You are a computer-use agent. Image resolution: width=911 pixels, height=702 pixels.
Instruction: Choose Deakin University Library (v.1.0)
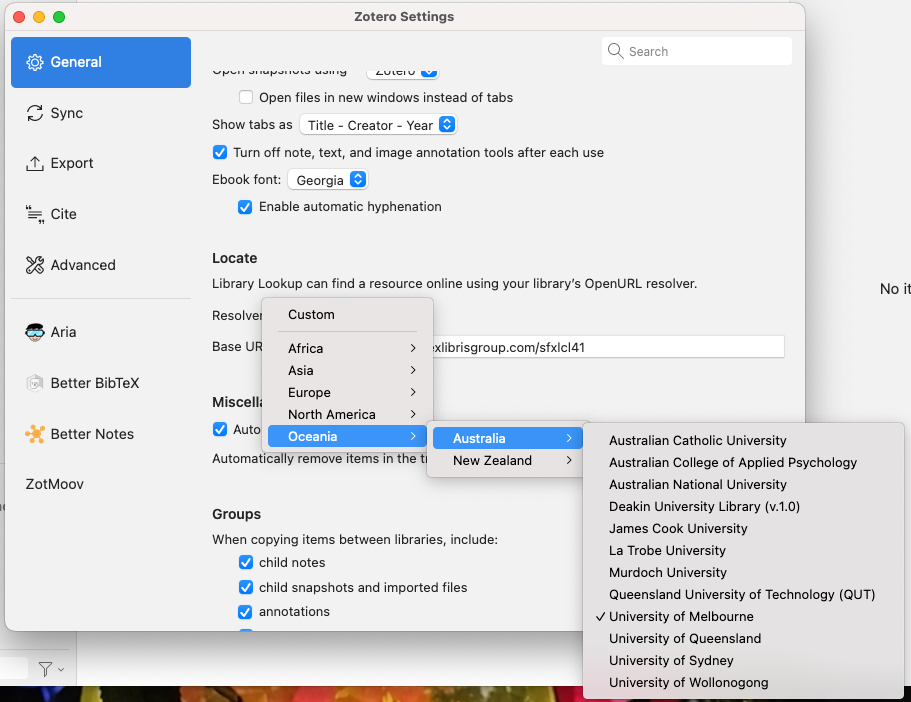pyautogui.click(x=744, y=507)
